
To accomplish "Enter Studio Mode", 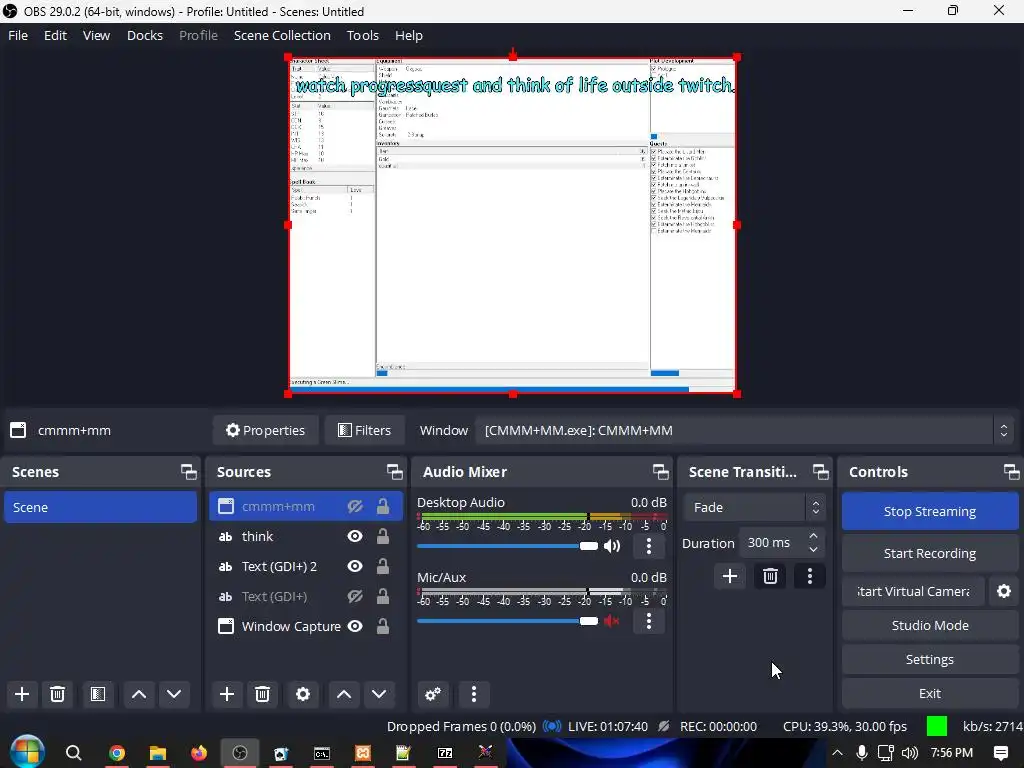I will (930, 625).
